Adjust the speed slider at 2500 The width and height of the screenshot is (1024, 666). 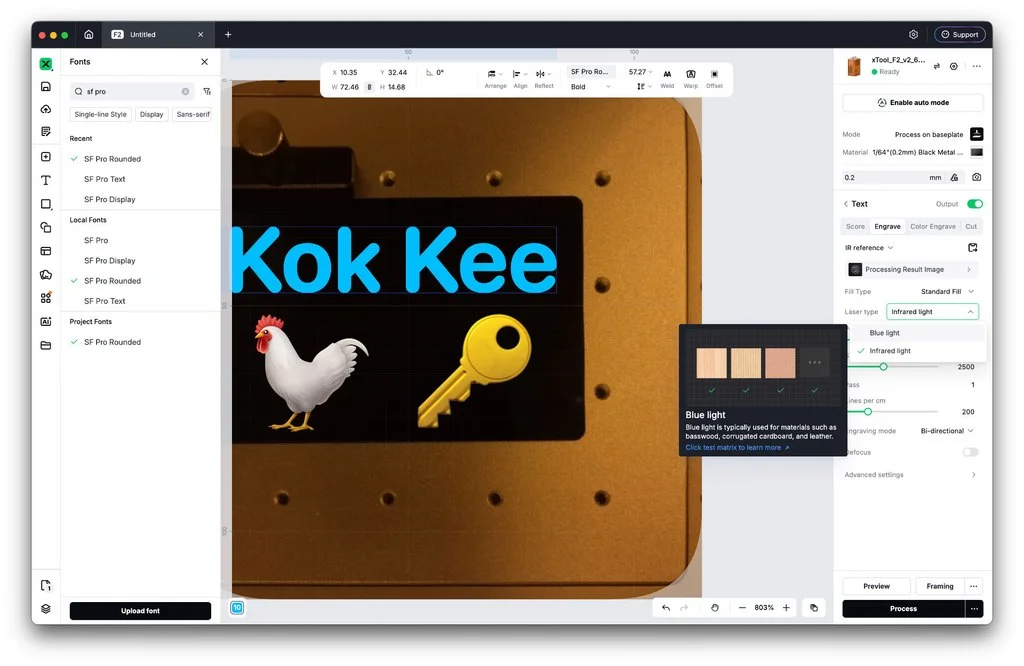[883, 367]
